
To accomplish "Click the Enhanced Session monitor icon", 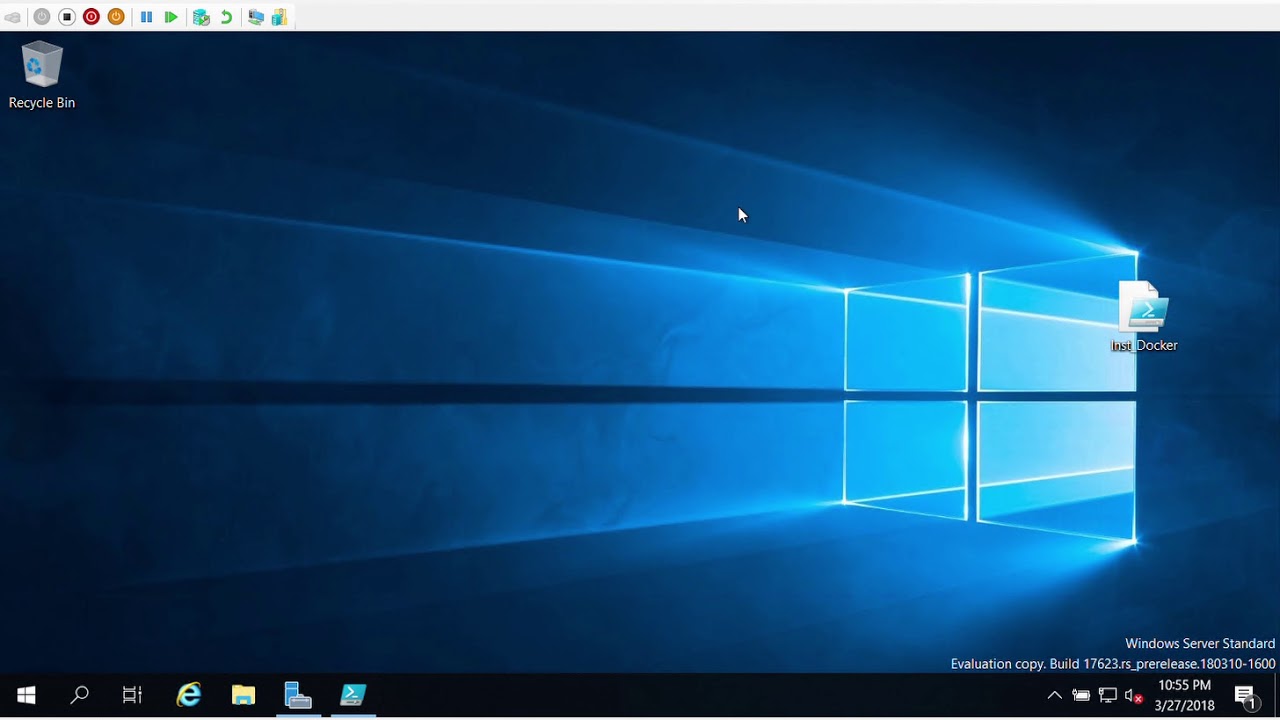I will pyautogui.click(x=256, y=17).
